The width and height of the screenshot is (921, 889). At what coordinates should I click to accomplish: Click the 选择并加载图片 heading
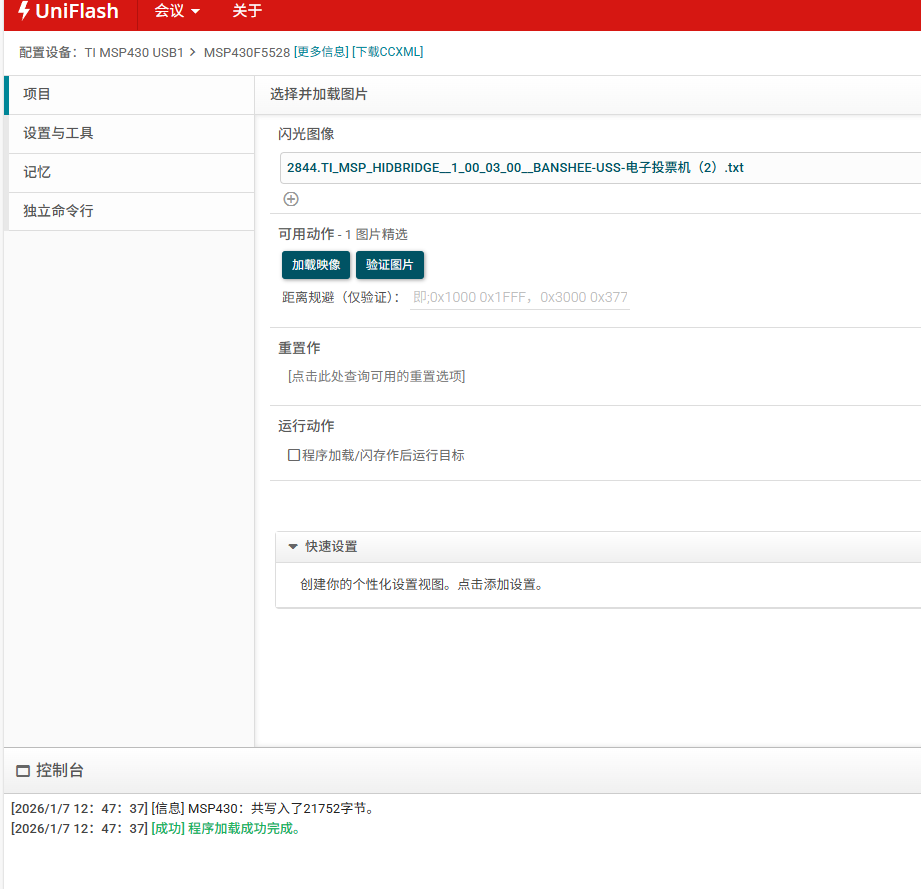[319, 95]
